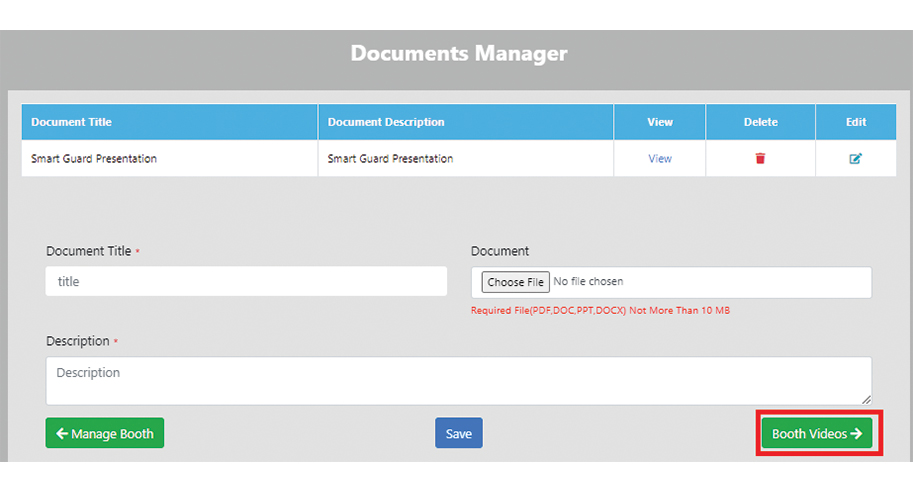913x492 pixels.
Task: Proceed to Booth Videos
Action: click(x=816, y=434)
